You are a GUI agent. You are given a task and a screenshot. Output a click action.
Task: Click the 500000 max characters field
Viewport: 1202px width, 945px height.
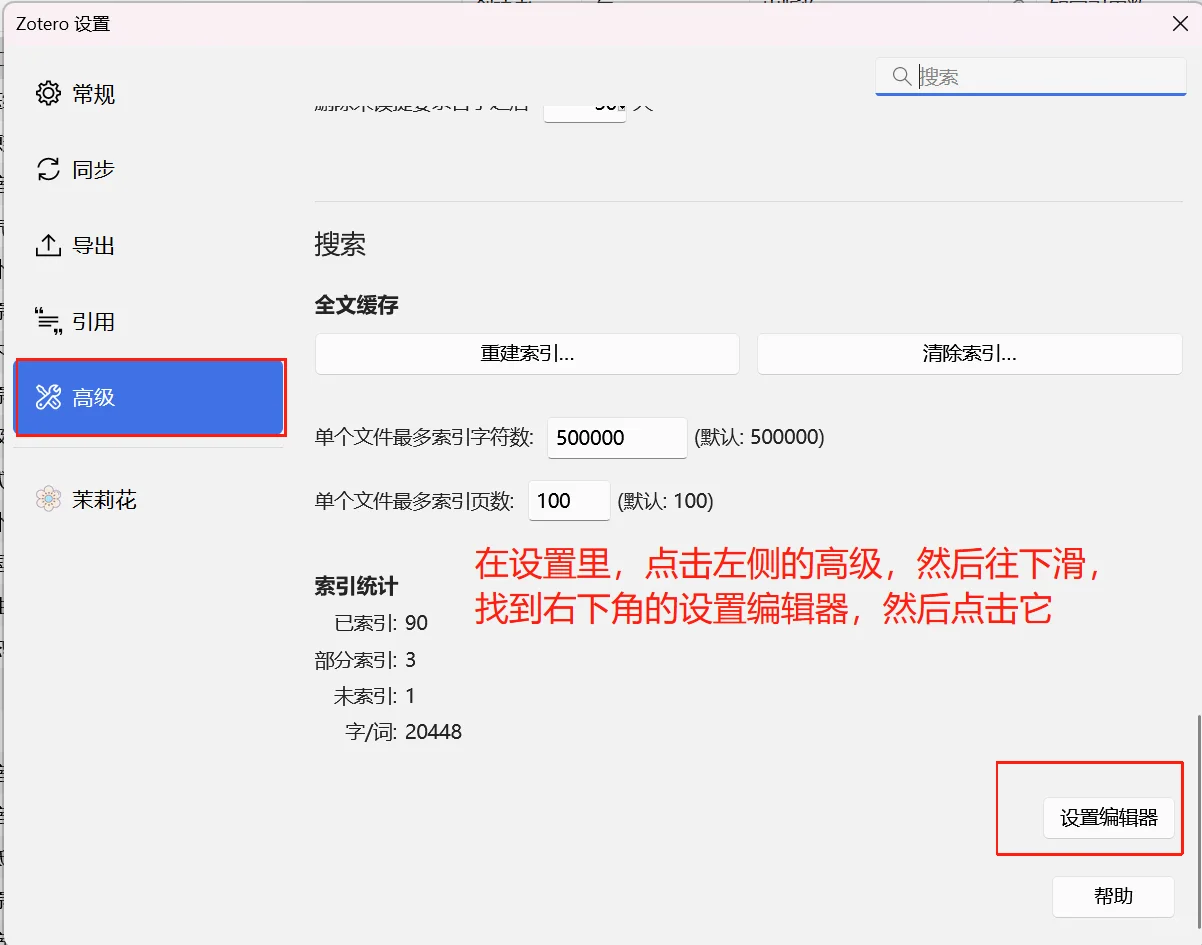point(616,438)
